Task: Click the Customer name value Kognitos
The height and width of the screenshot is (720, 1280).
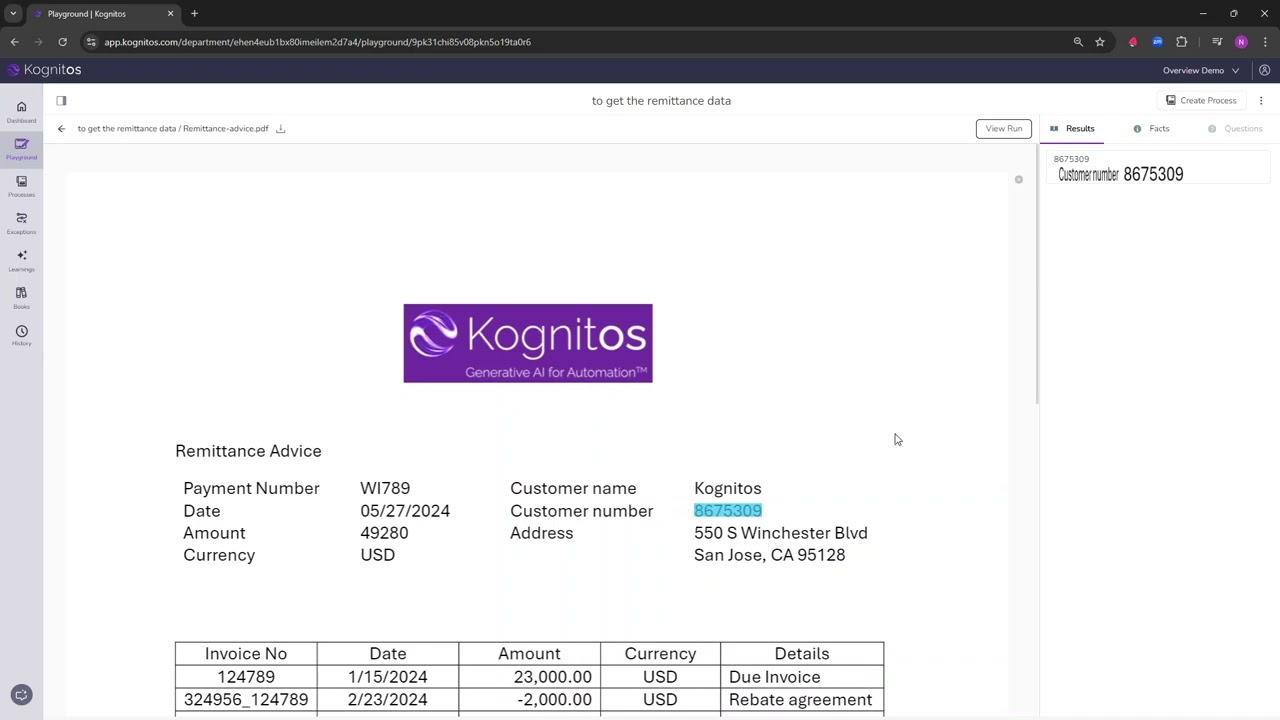Action: click(x=728, y=488)
